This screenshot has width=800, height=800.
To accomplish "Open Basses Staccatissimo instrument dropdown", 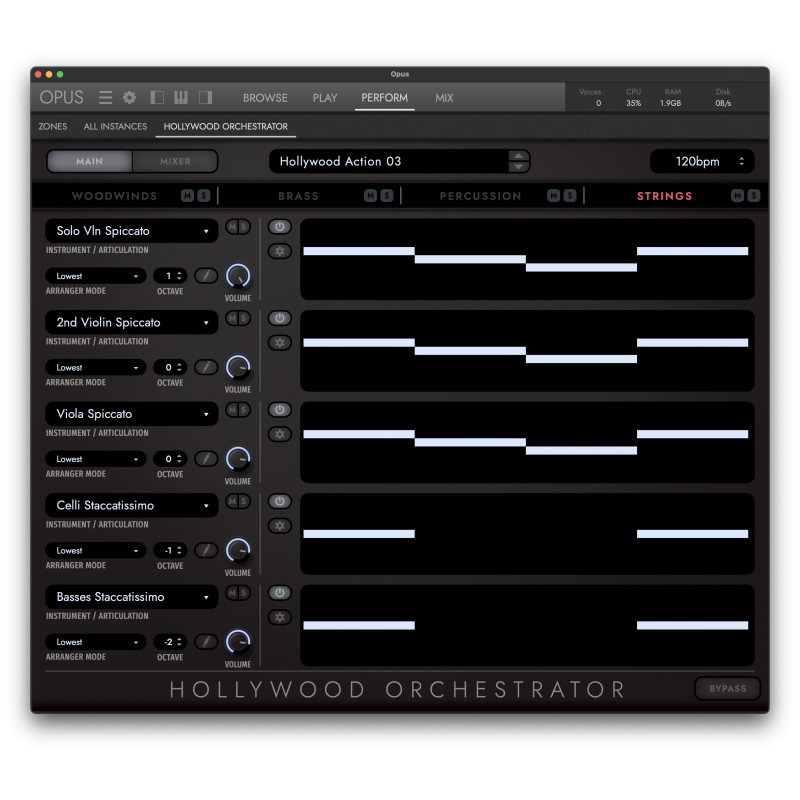I will point(132,597).
